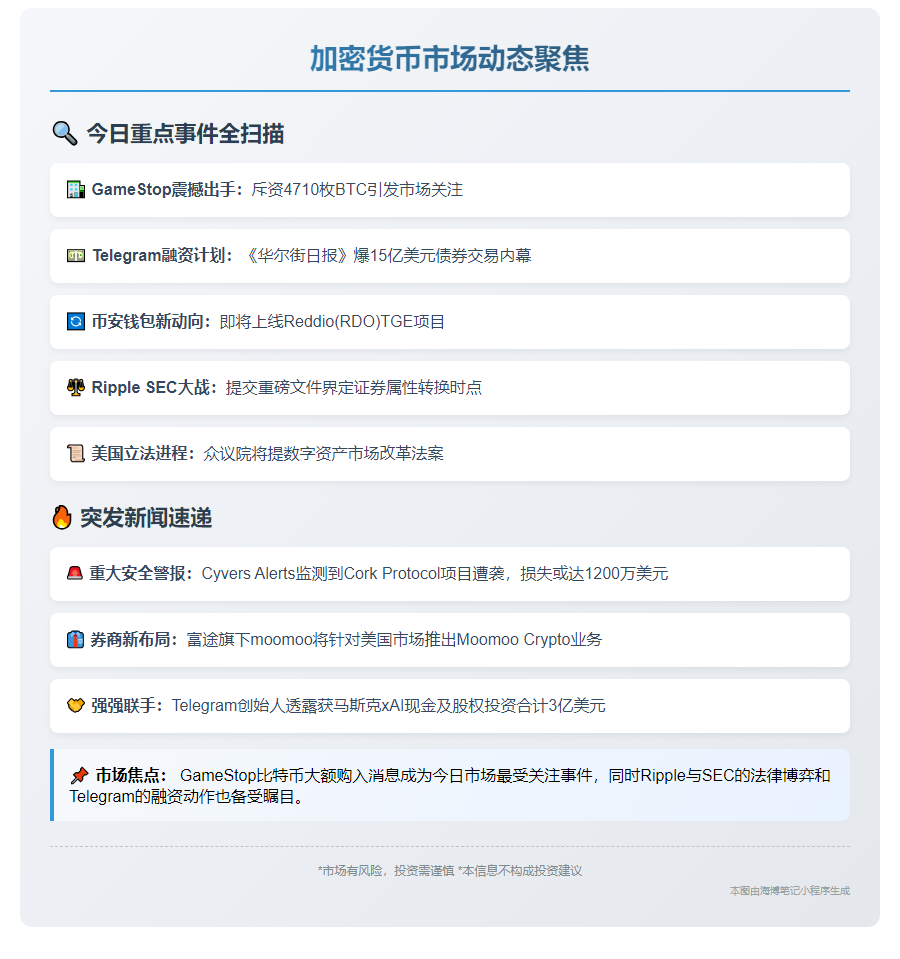Click the text 即将上线Reddio(RDO)TGE项目
This screenshot has width=900, height=959.
pyautogui.click(x=332, y=322)
